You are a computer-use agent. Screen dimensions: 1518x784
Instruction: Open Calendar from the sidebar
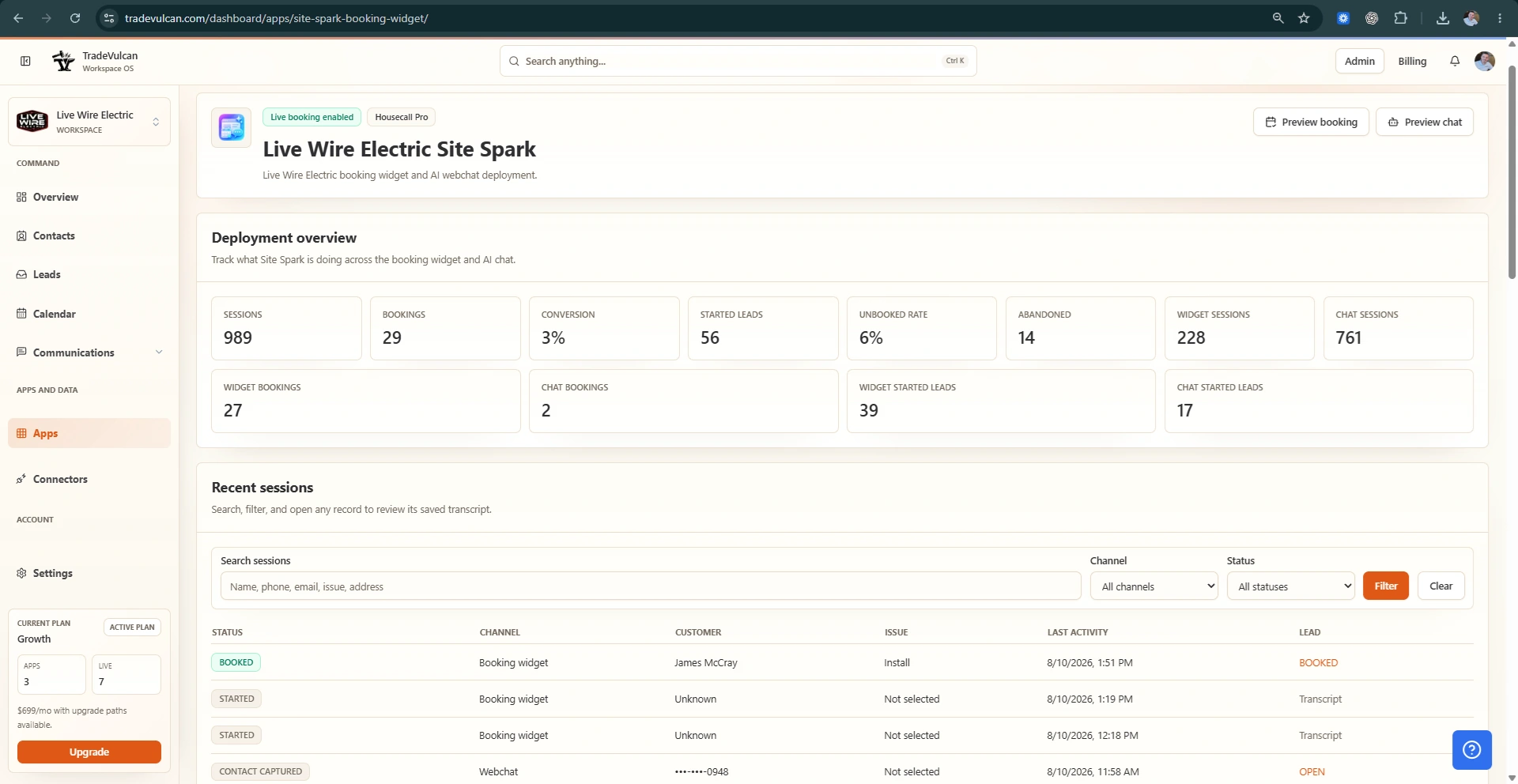89,314
